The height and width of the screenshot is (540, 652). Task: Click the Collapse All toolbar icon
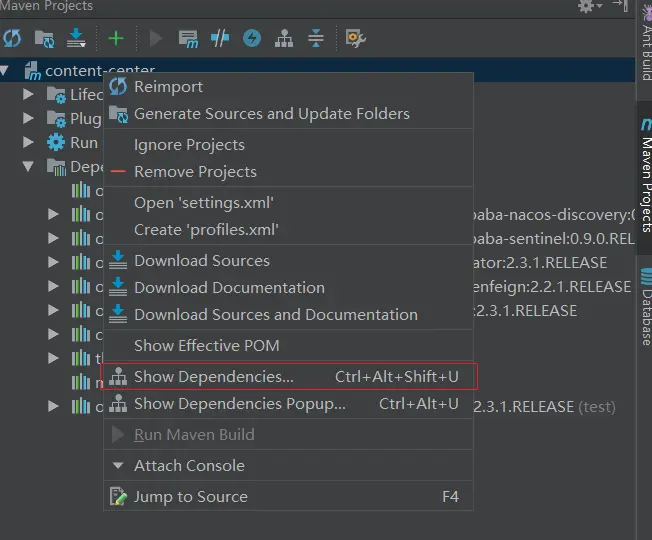316,38
